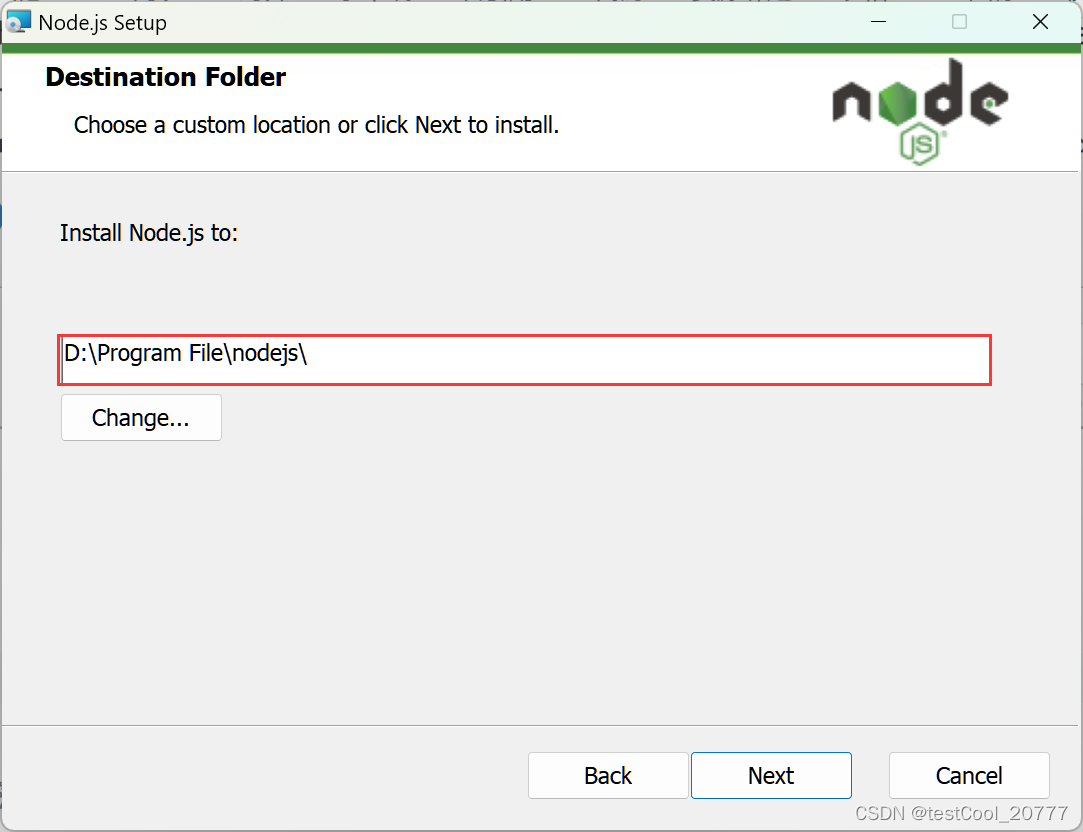The height and width of the screenshot is (832, 1083).
Task: Minimize the Node.js Setup window
Action: tap(878, 22)
